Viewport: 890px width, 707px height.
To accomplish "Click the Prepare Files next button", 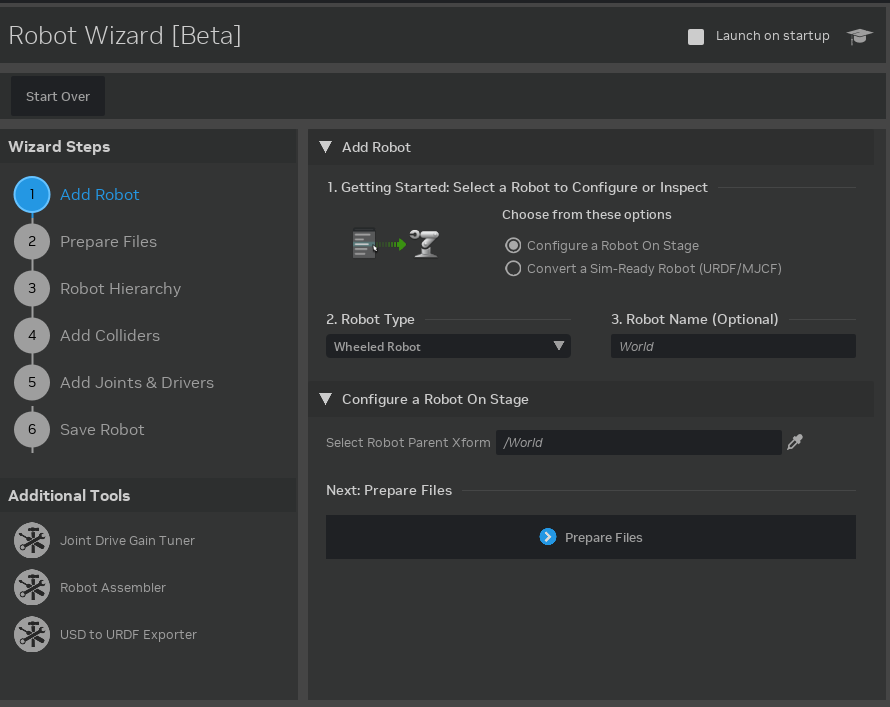I will pos(590,537).
